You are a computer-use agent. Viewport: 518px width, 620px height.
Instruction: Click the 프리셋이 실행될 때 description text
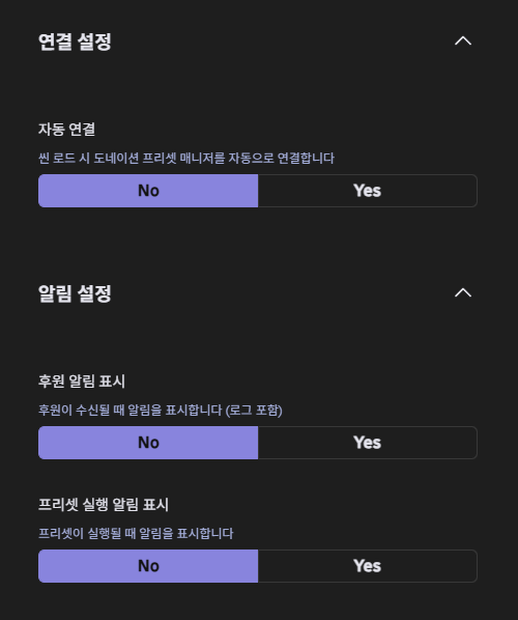[136, 533]
